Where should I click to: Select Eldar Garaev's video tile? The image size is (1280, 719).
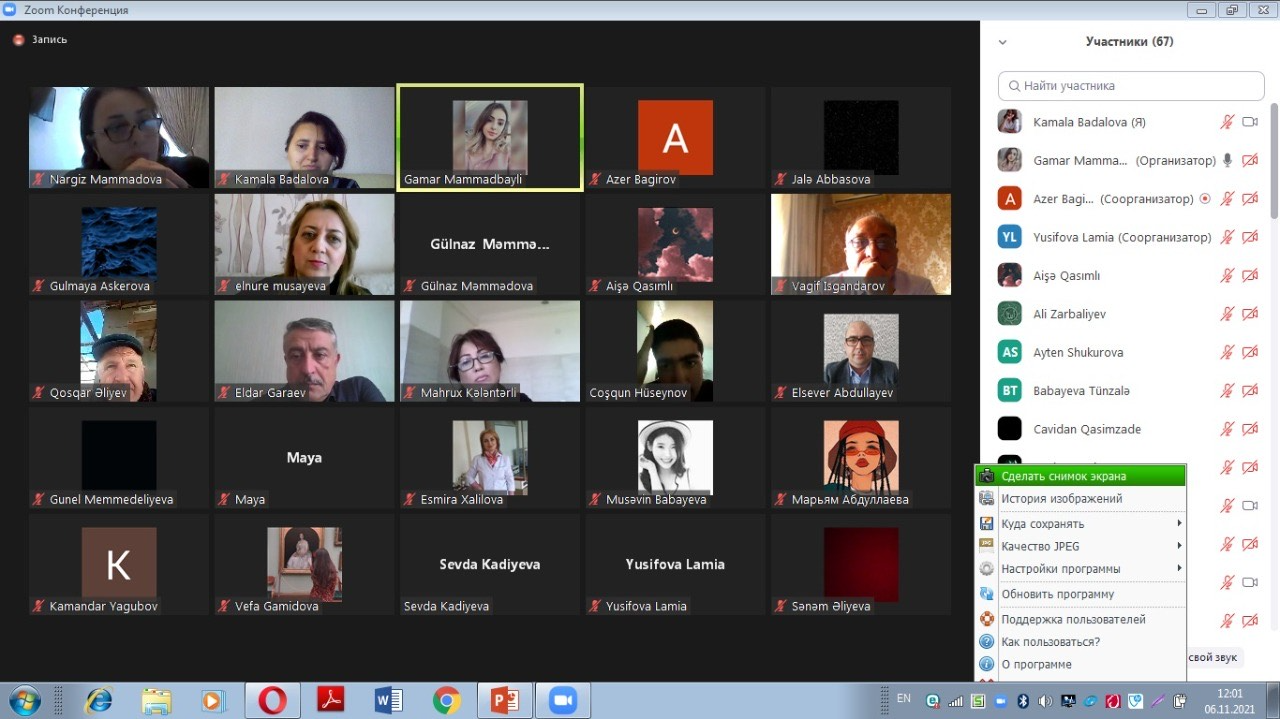pos(305,351)
